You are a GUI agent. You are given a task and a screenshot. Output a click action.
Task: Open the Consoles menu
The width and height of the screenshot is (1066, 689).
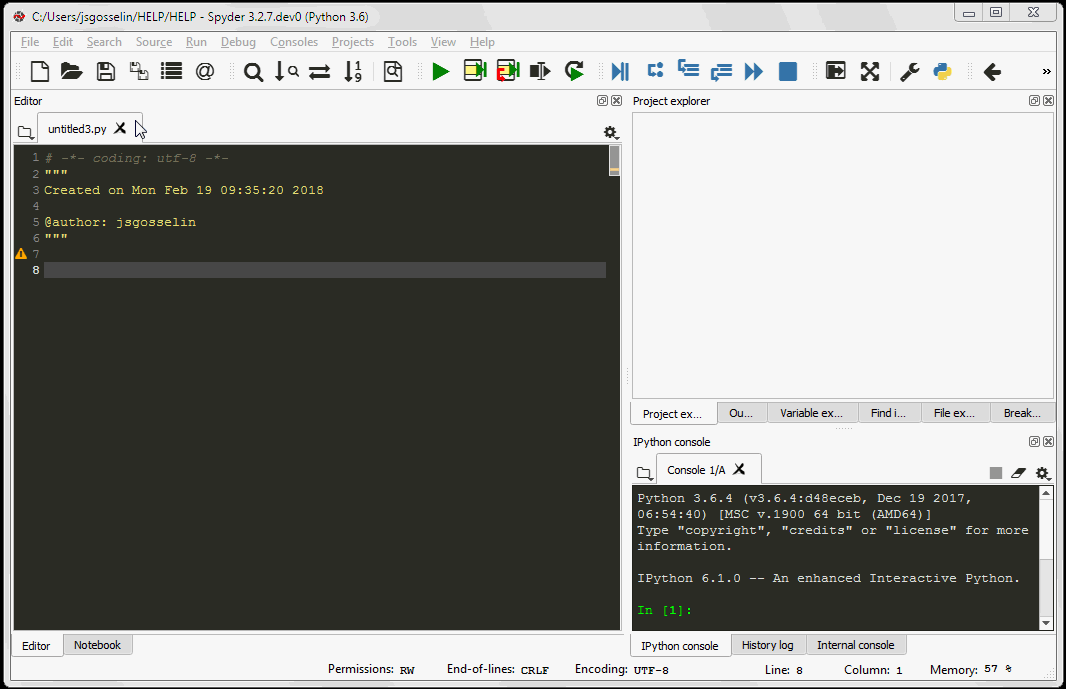(x=294, y=41)
